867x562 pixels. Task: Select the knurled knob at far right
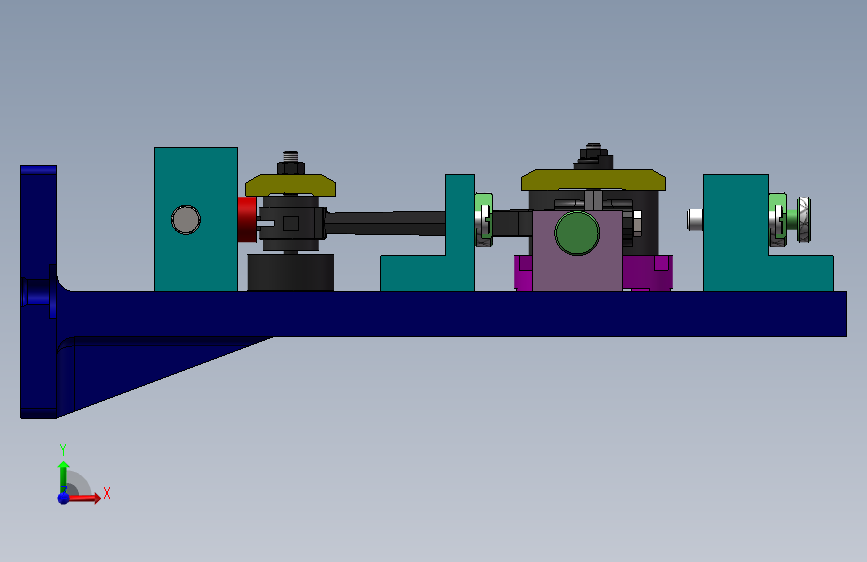pyautogui.click(x=803, y=220)
